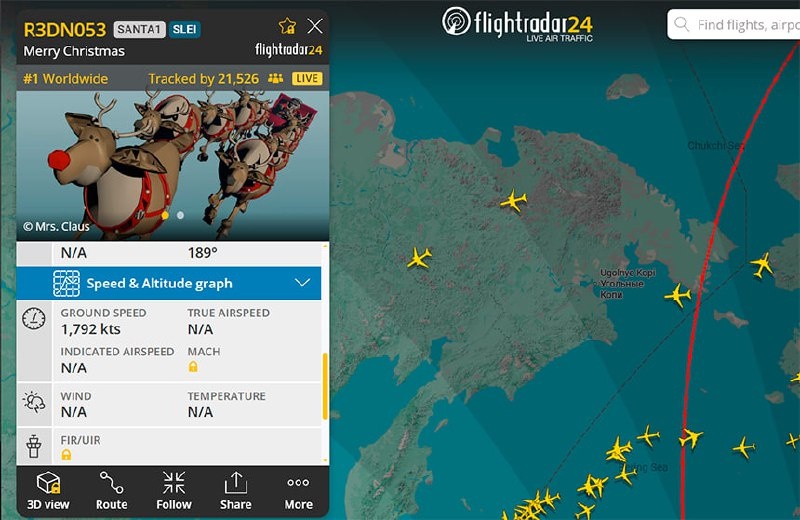Show the flight Route
Image resolution: width=800 pixels, height=520 pixels.
tap(111, 490)
